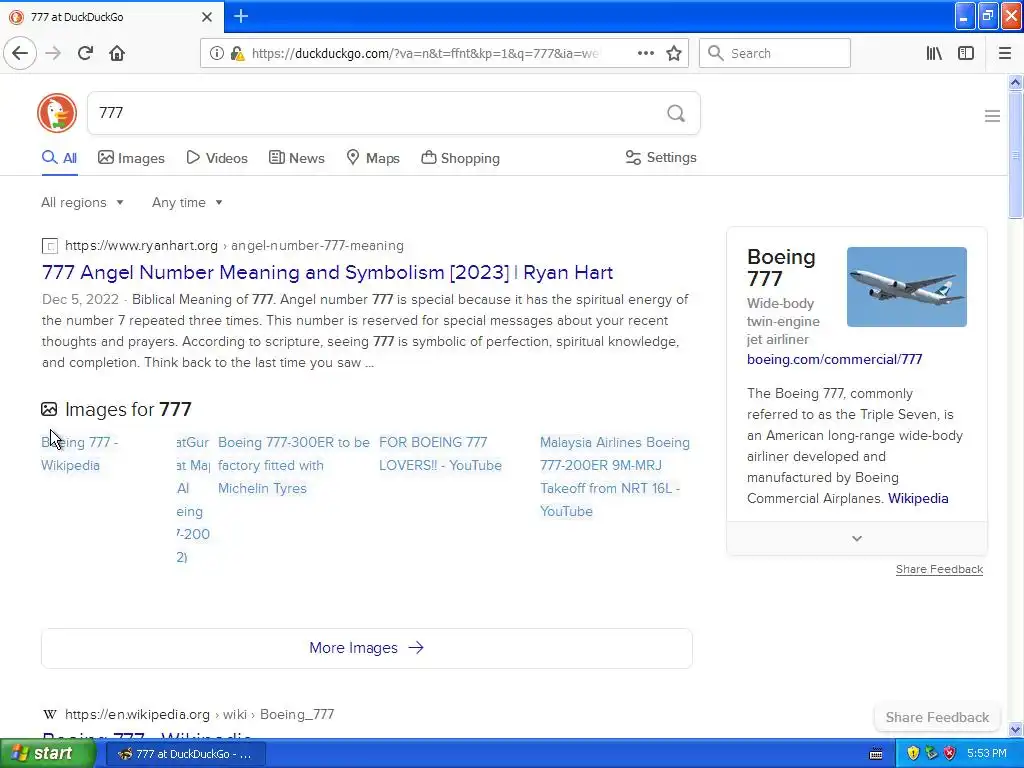Switch to the Shopping tab
The width and height of the screenshot is (1024, 768).
pyautogui.click(x=460, y=158)
